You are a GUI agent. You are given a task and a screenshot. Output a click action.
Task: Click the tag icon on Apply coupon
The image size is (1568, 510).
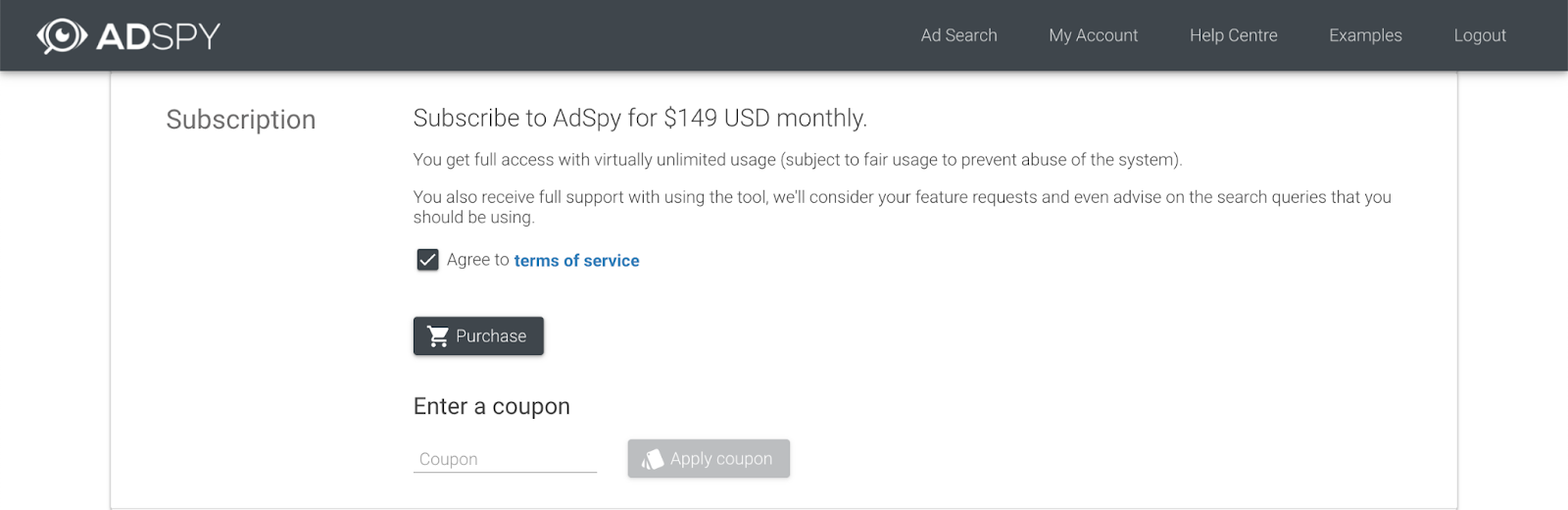[x=653, y=459]
